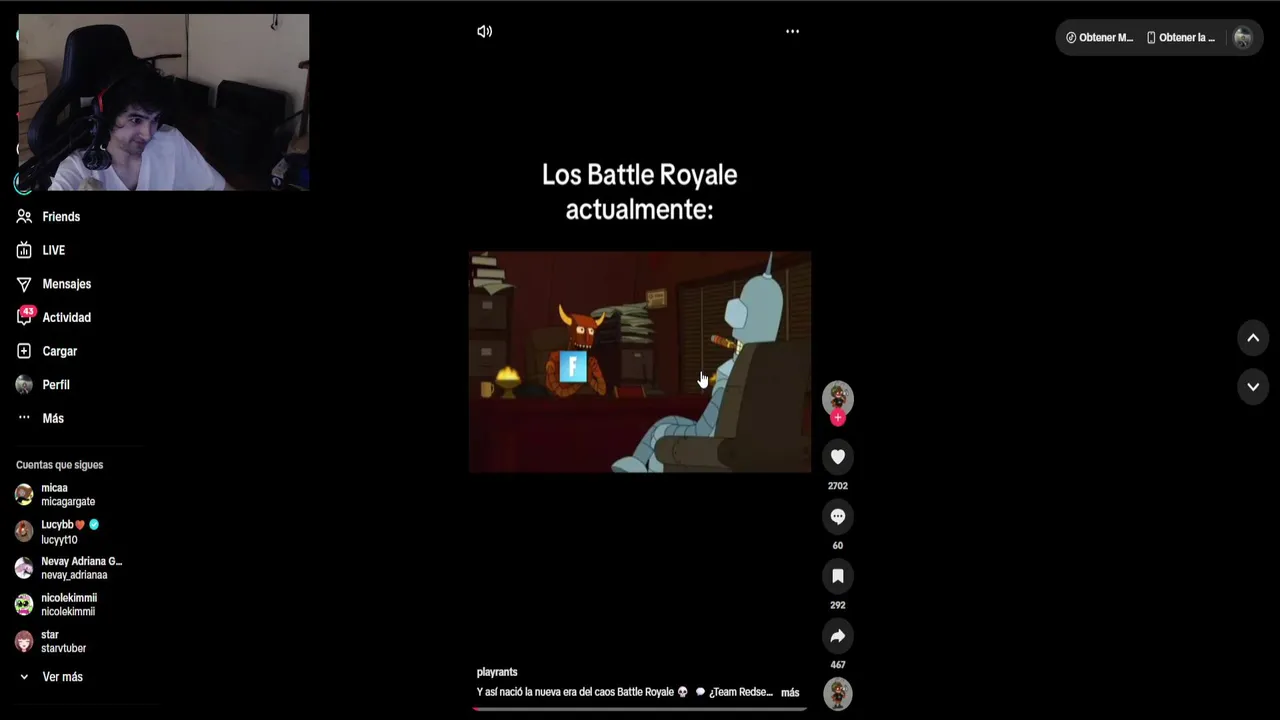
Task: Open comments via the speech bubble icon
Action: tap(838, 517)
